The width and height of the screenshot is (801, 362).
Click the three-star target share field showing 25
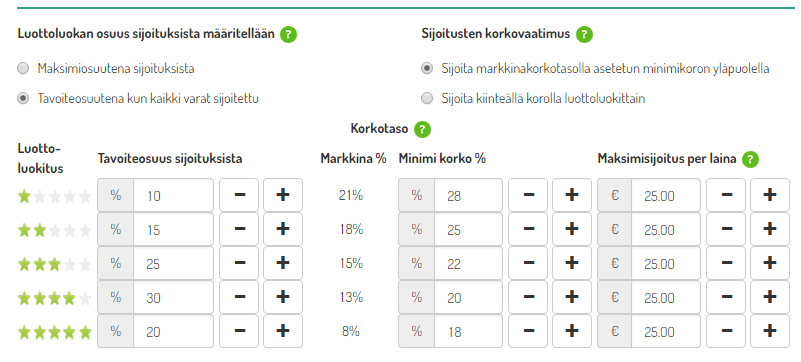pyautogui.click(x=174, y=263)
